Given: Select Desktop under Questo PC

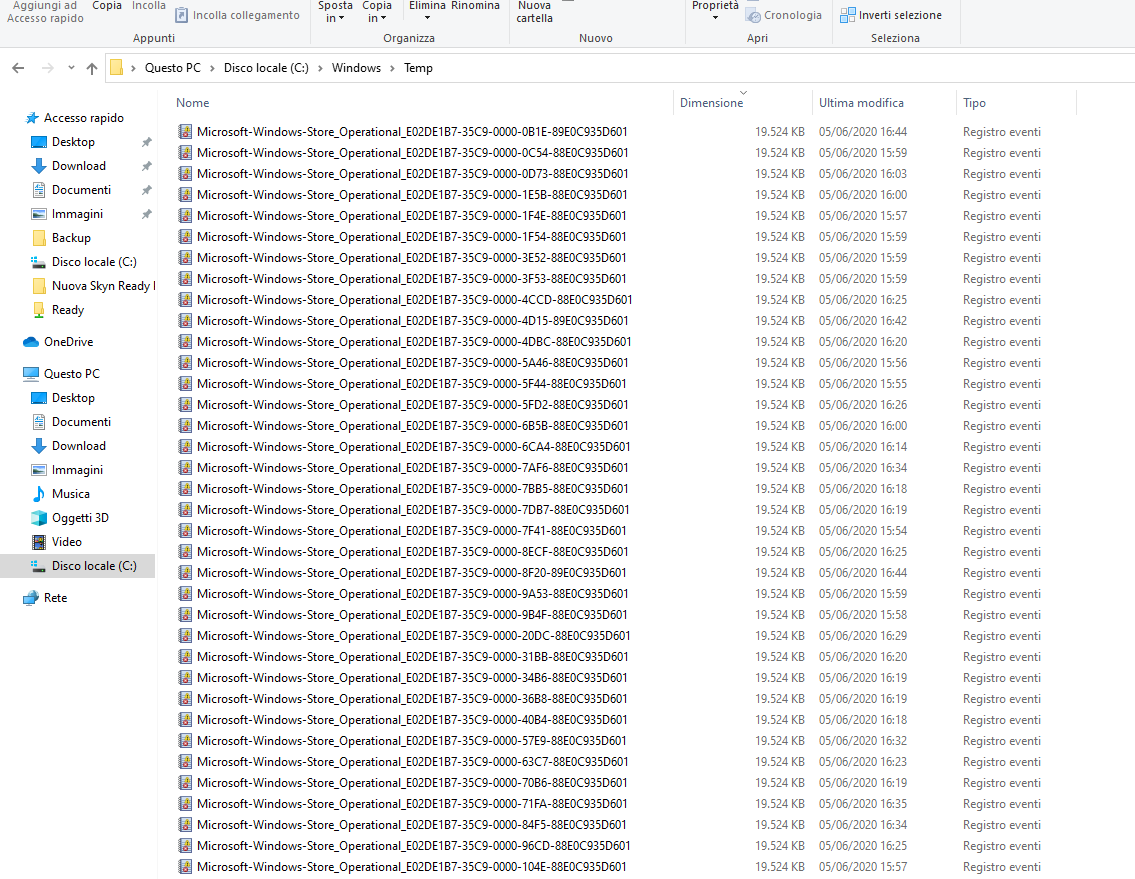Looking at the screenshot, I should click(x=73, y=398).
